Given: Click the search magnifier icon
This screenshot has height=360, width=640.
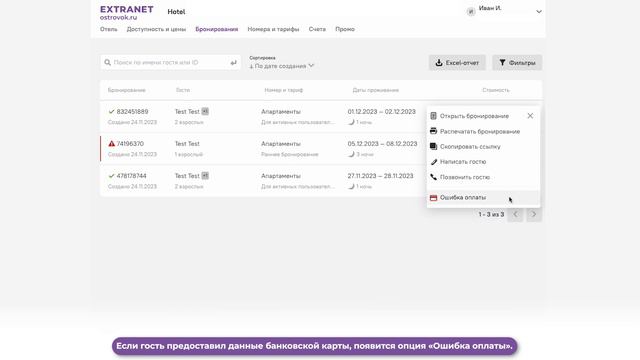Looking at the screenshot, I should [x=107, y=62].
